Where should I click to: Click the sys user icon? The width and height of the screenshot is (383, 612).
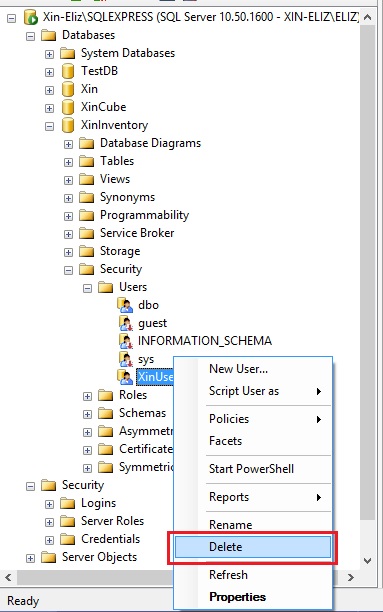tap(125, 359)
